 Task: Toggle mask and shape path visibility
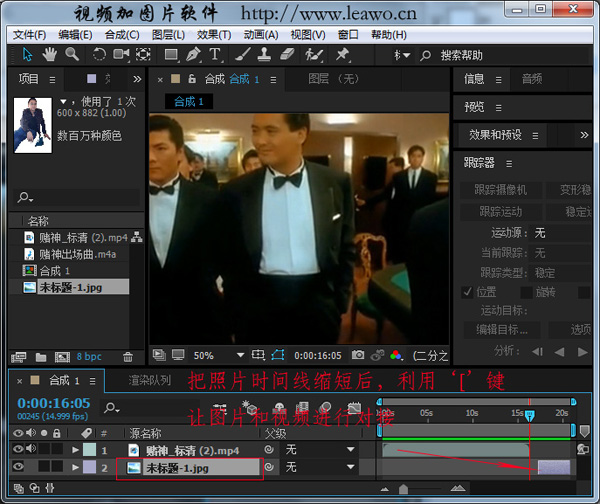[x=278, y=355]
